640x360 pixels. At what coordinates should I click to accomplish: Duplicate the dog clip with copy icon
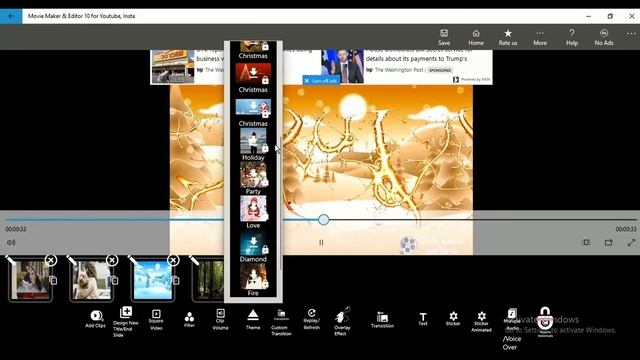click(x=114, y=280)
